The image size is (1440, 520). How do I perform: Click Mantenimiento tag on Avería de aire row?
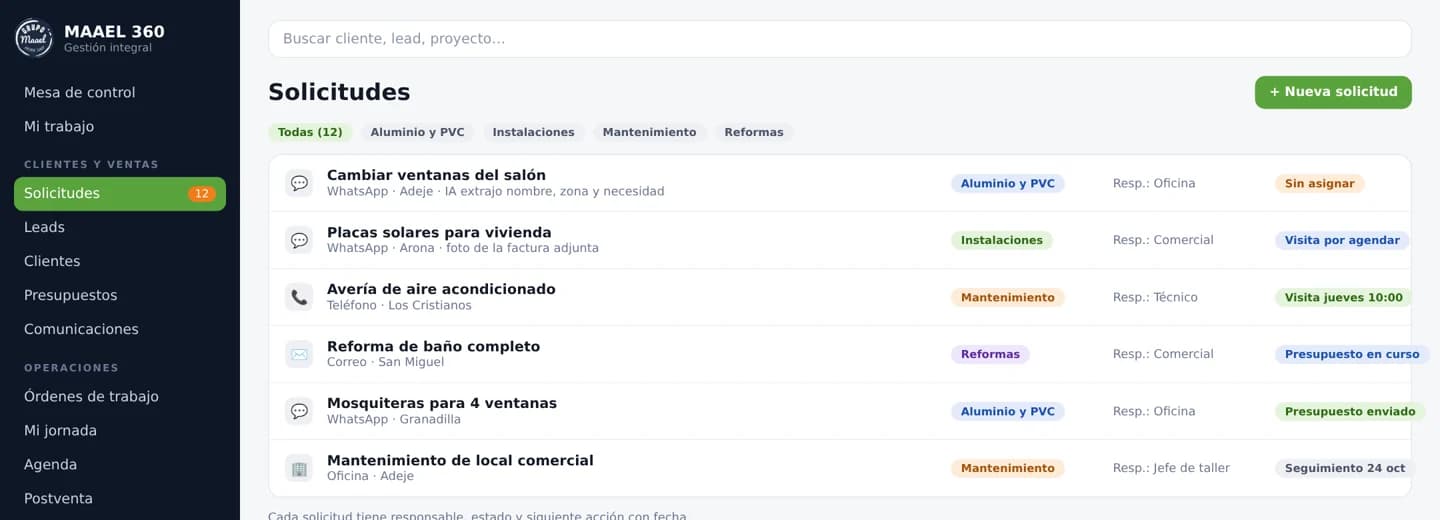(1007, 298)
